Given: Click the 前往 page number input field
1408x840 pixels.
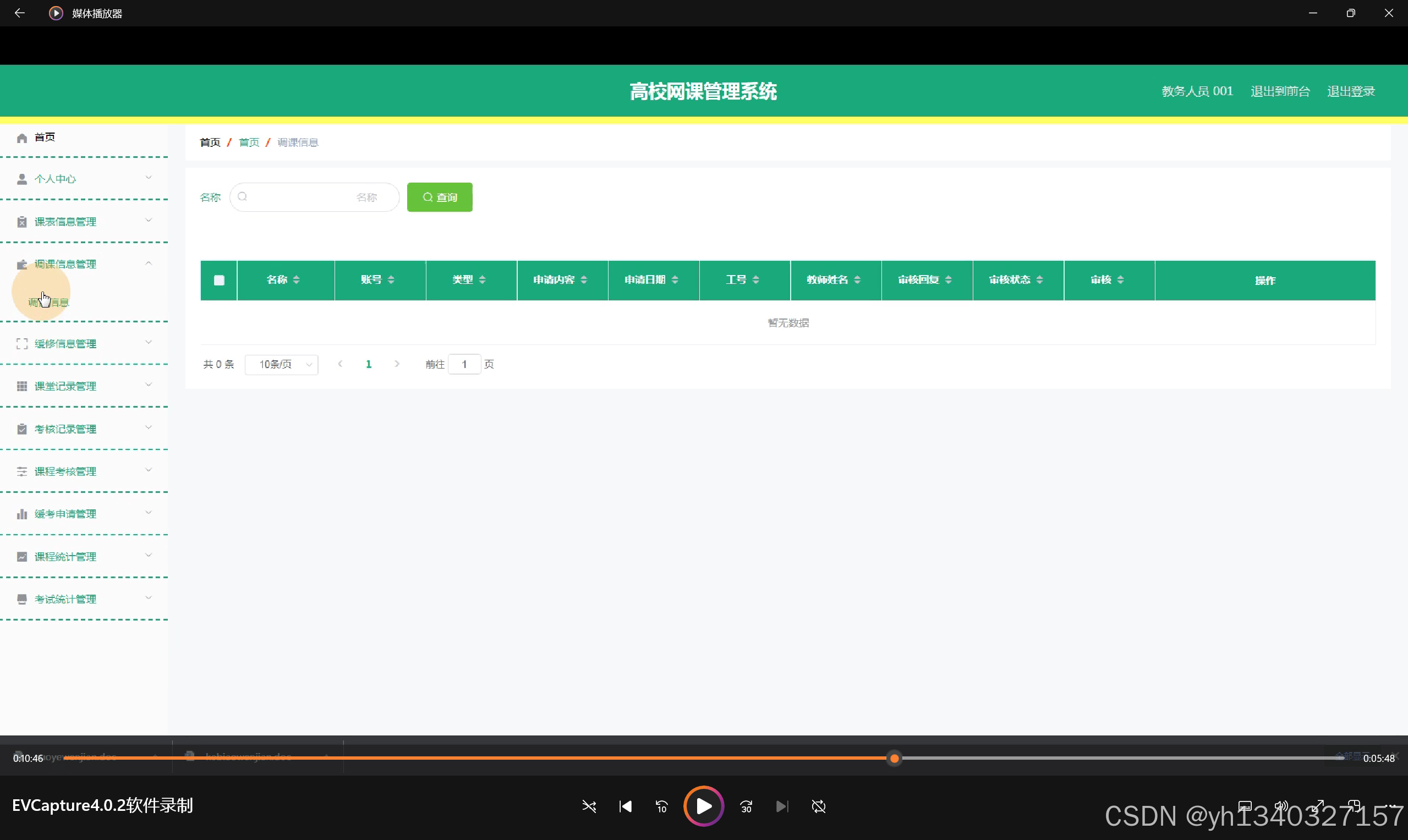Looking at the screenshot, I should pos(464,365).
